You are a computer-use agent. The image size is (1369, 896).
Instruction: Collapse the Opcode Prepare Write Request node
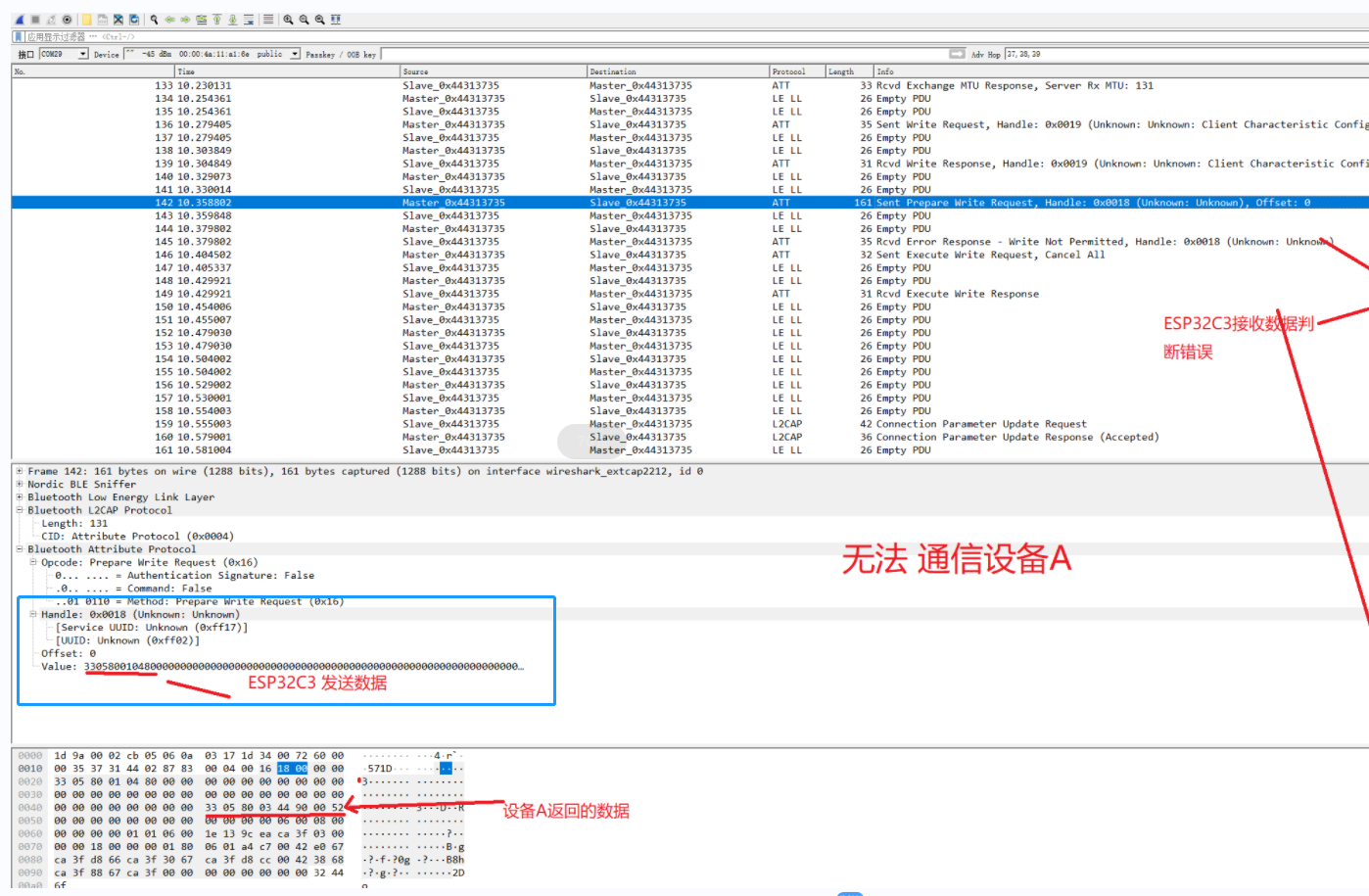tap(32, 562)
